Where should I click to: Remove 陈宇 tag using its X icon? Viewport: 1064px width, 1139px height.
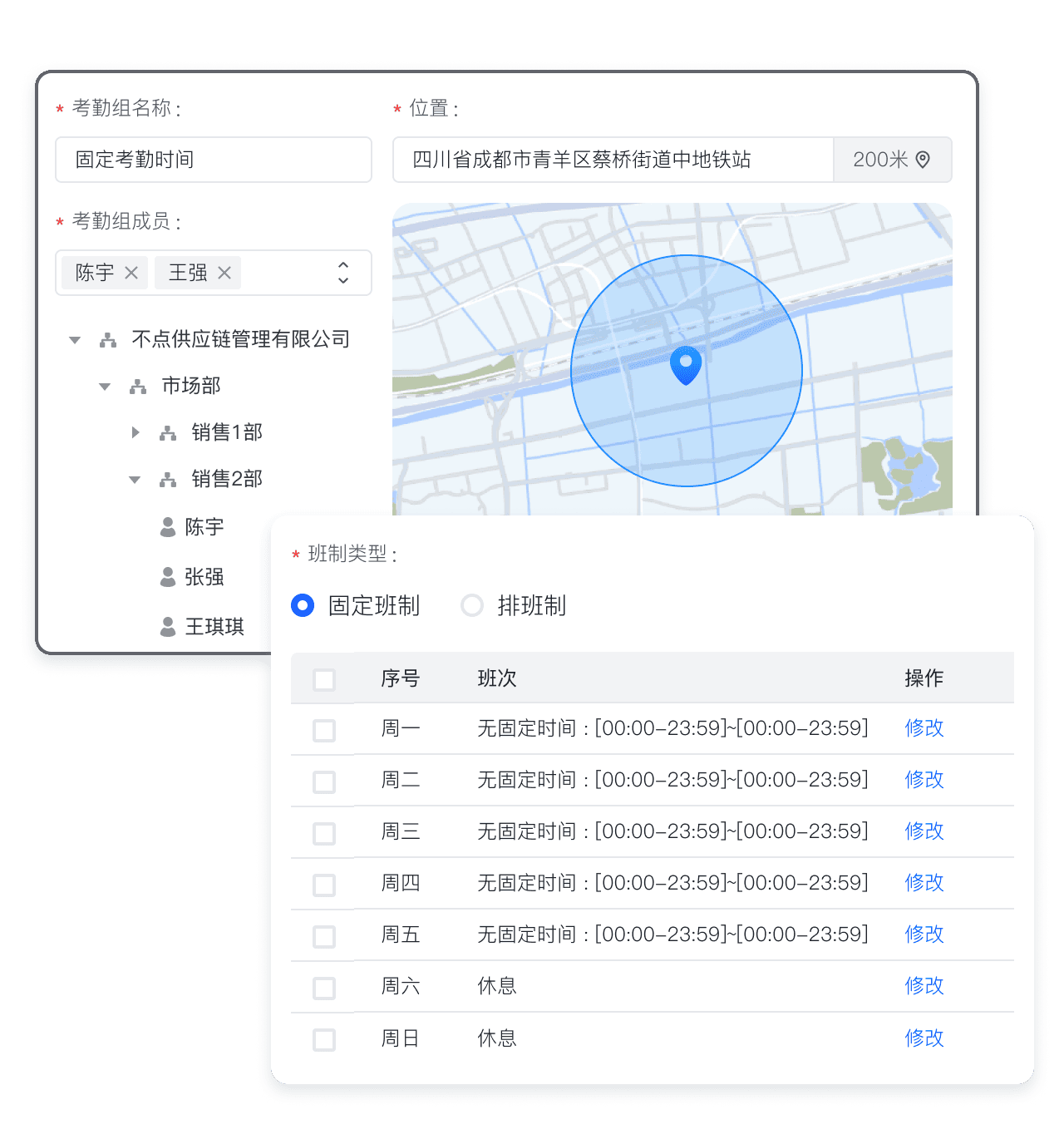131,273
